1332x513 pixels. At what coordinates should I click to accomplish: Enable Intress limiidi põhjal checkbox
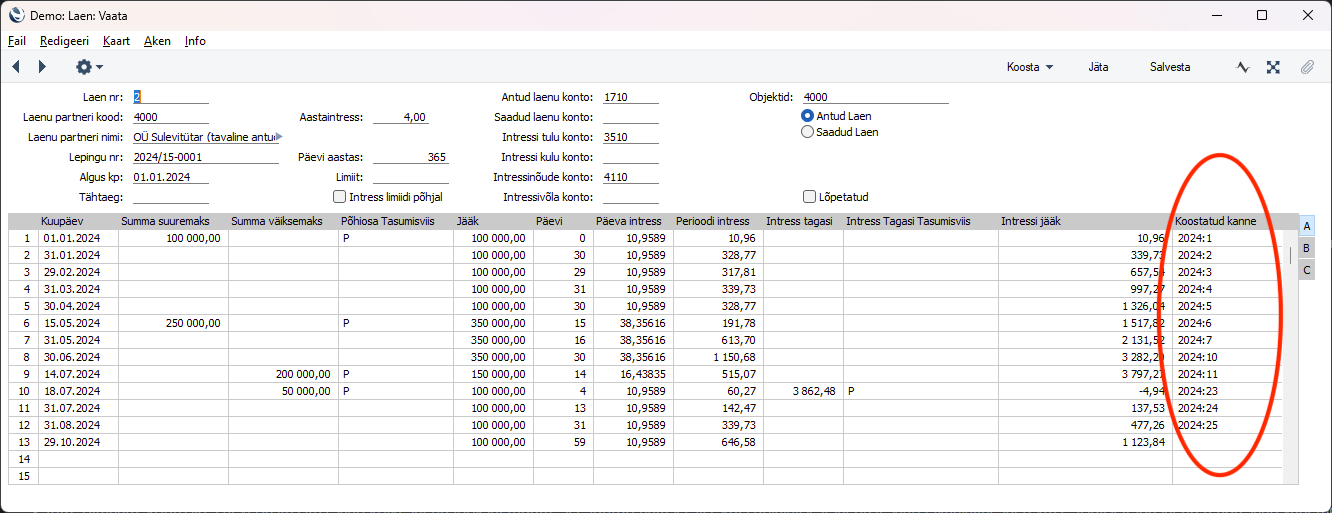(x=339, y=197)
